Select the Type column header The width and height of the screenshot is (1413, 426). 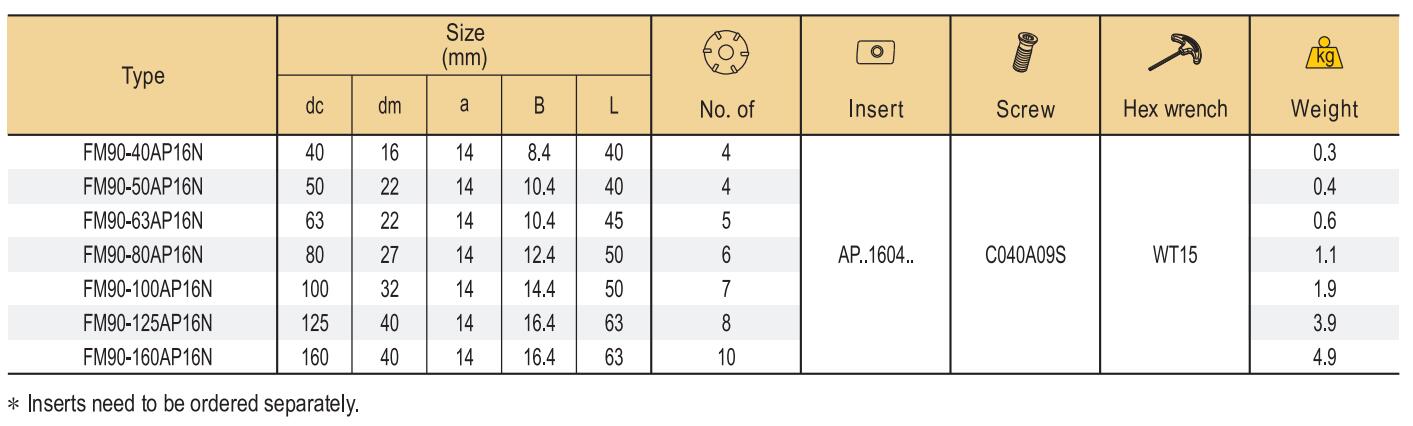click(x=143, y=76)
